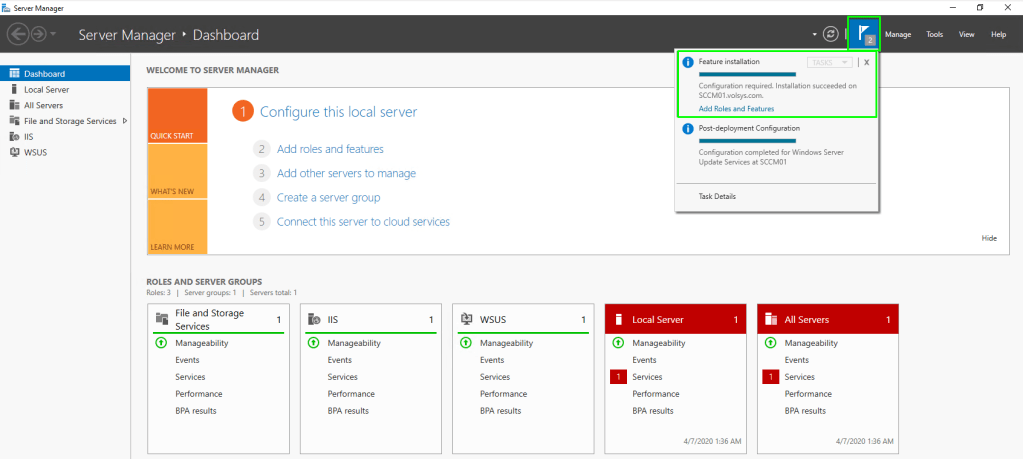Click the IIS tile server icon

click(x=314, y=319)
